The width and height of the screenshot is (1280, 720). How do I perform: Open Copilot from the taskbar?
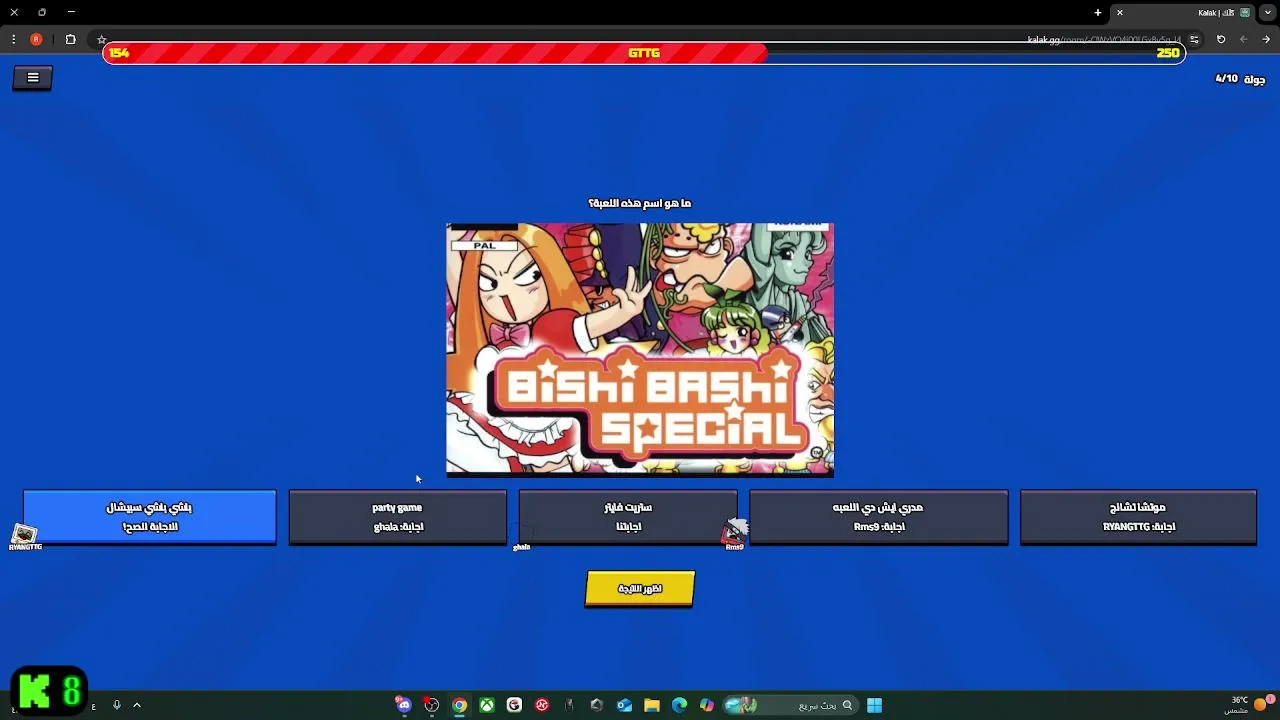click(x=707, y=705)
